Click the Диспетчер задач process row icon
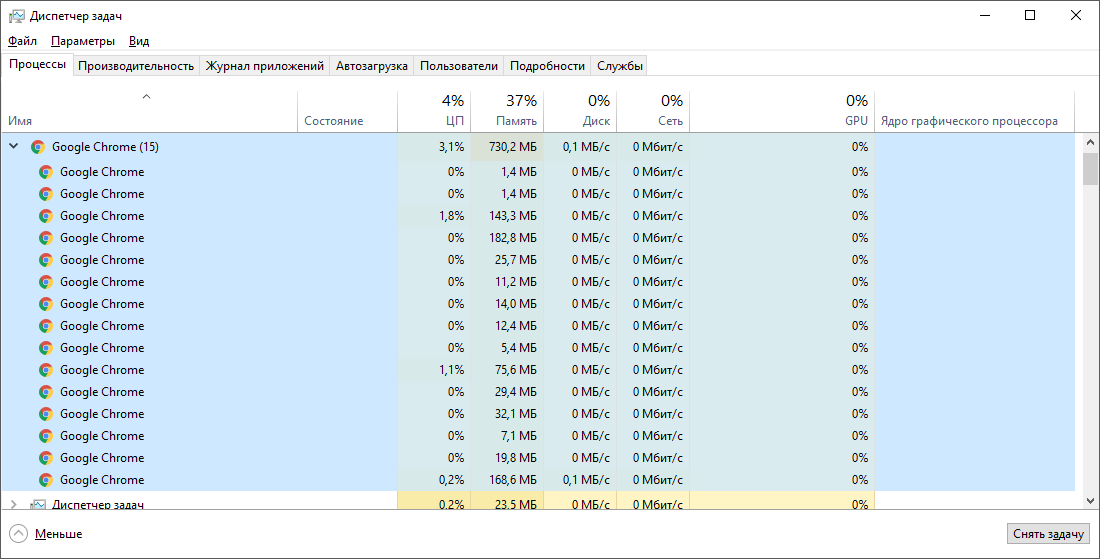The image size is (1100, 559). pos(38,504)
